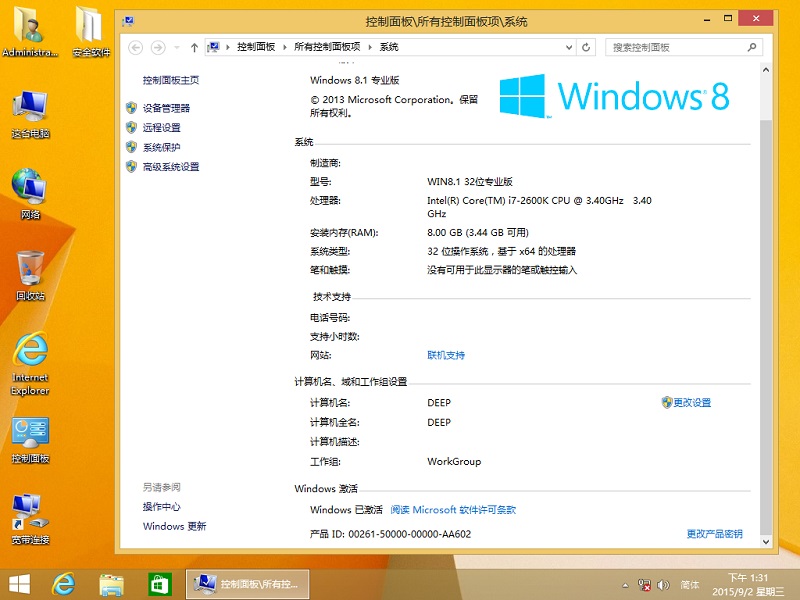The width and height of the screenshot is (800, 600).
Task: Select 宽带连接 broadband desktop shortcut
Action: 30,518
